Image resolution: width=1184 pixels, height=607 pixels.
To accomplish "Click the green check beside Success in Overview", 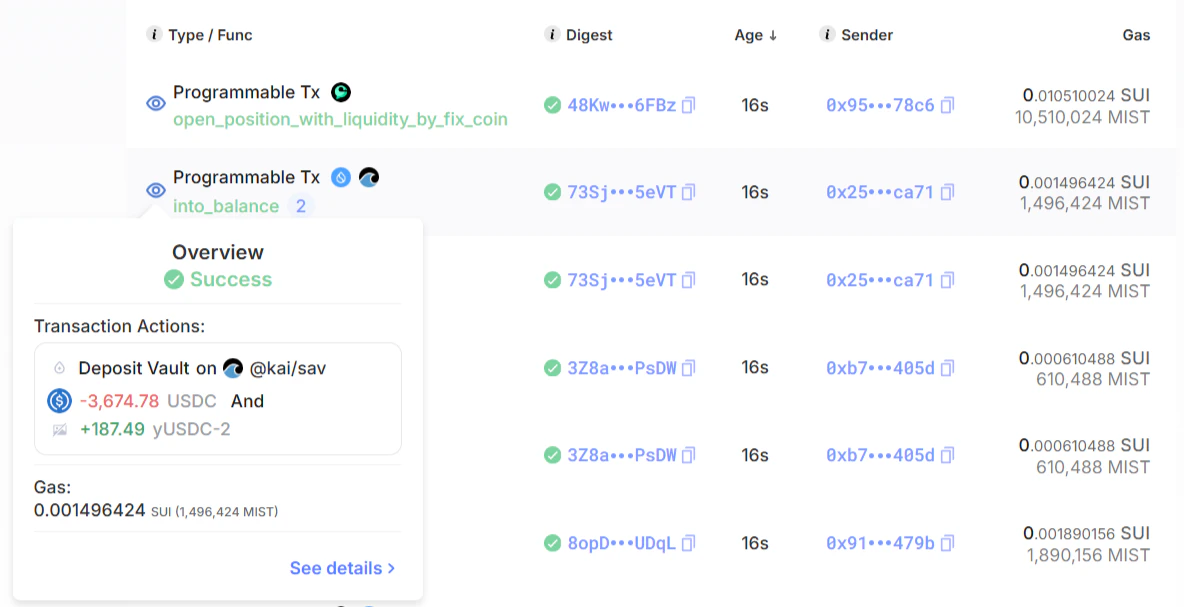I will click(174, 279).
